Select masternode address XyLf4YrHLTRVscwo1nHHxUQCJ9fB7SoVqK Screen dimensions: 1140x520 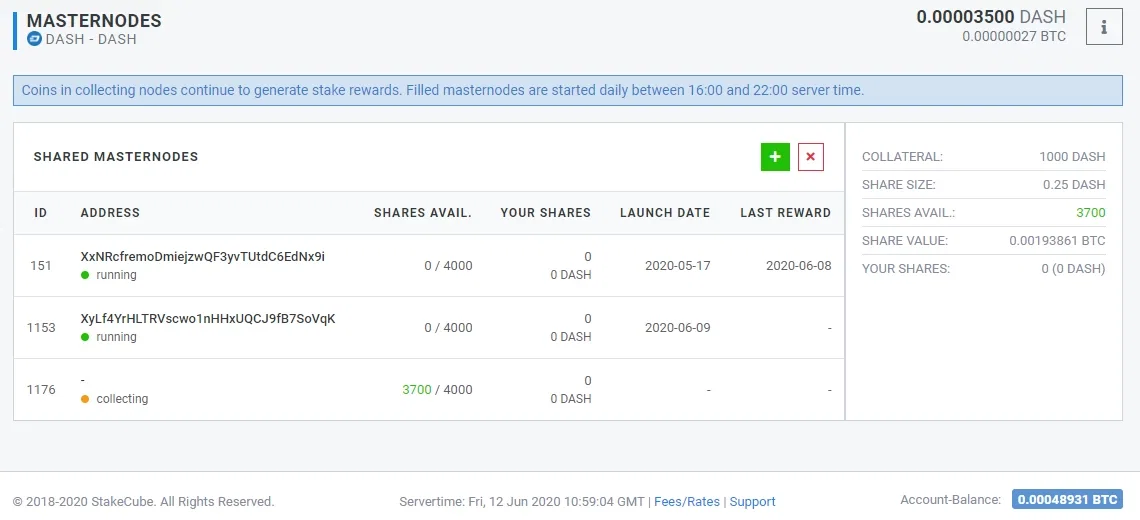click(208, 319)
